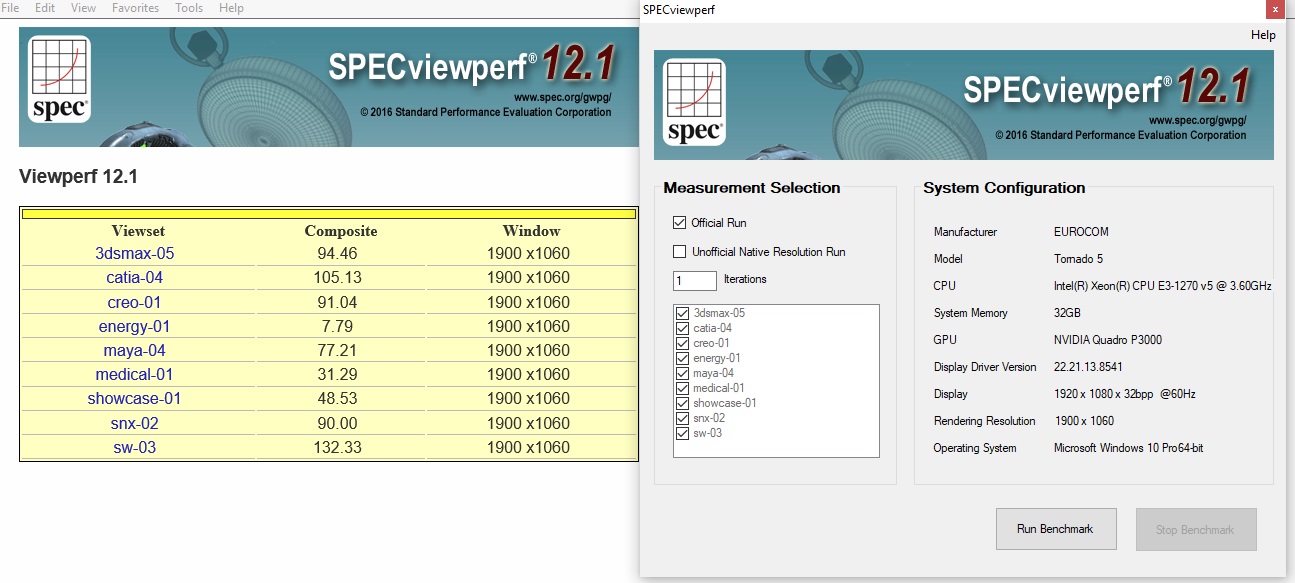Click the SPEC logo in the browser results page

click(60, 79)
